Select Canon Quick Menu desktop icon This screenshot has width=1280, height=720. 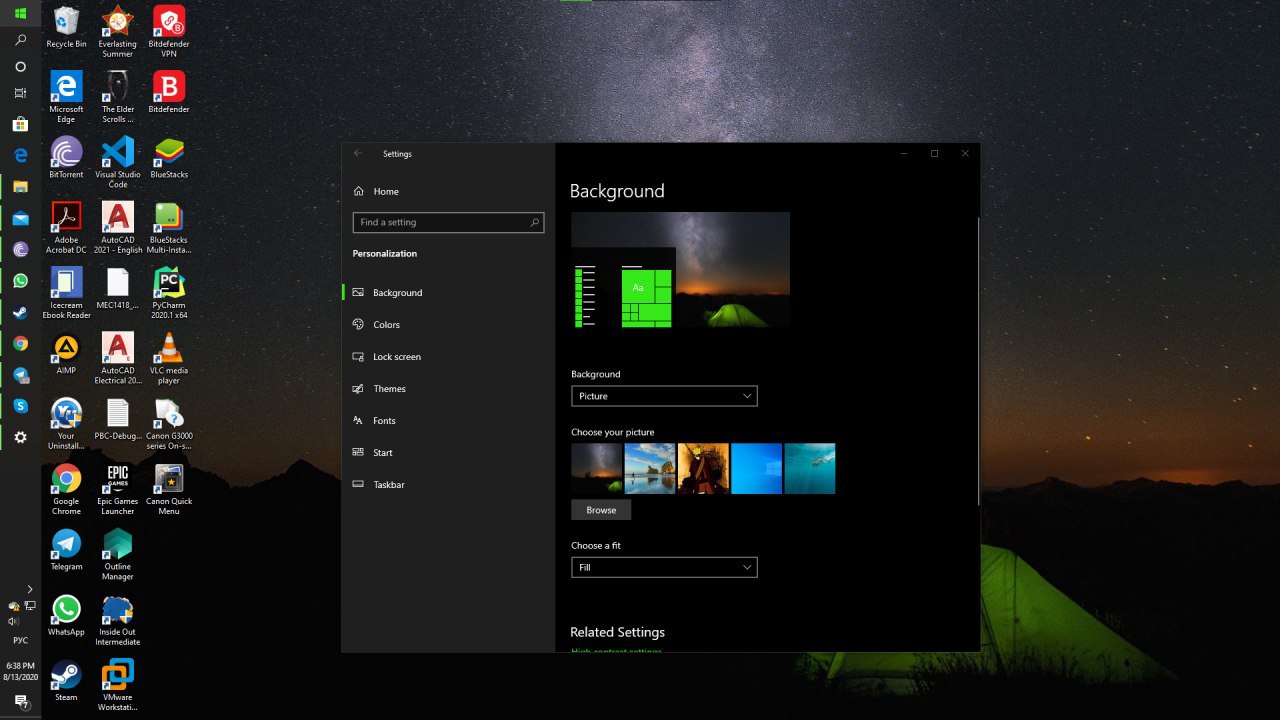169,490
